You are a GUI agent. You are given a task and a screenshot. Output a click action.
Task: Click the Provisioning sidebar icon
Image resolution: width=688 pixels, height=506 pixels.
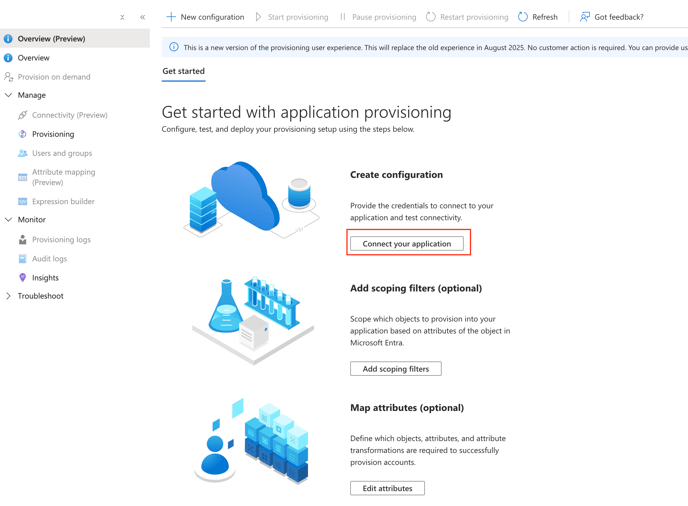click(22, 134)
